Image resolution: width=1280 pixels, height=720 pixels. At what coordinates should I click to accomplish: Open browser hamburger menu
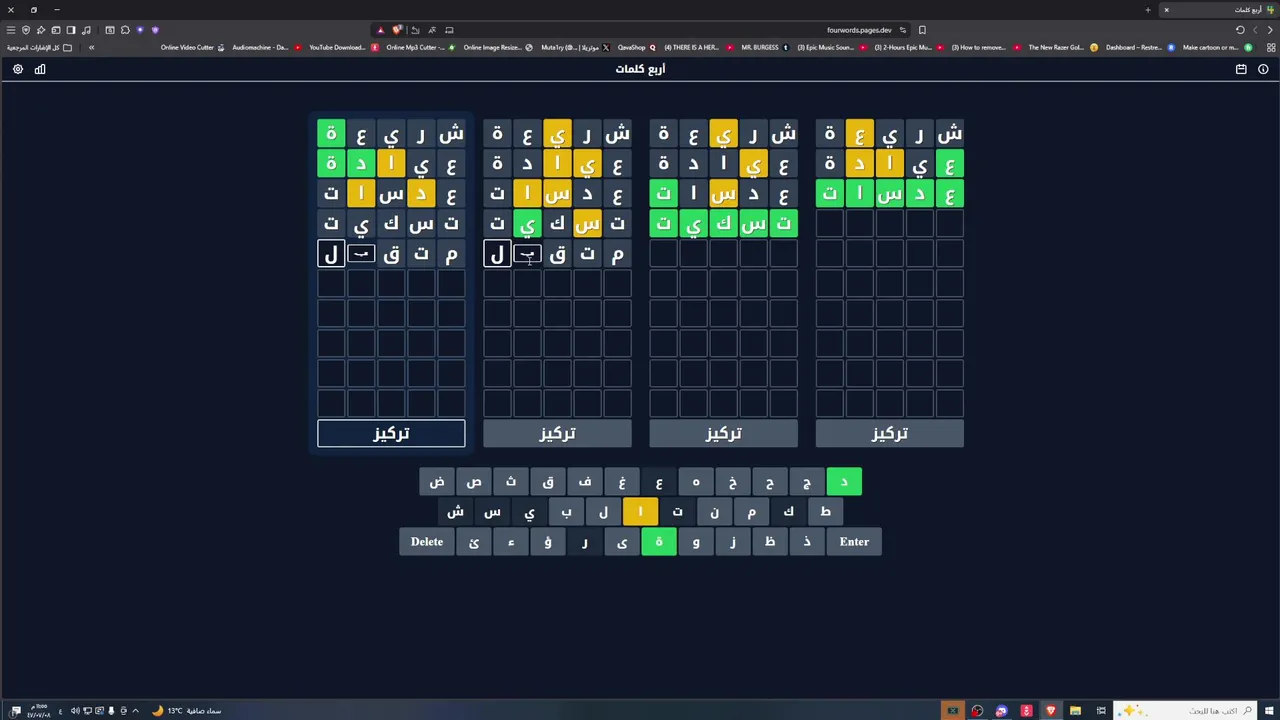(x=11, y=30)
